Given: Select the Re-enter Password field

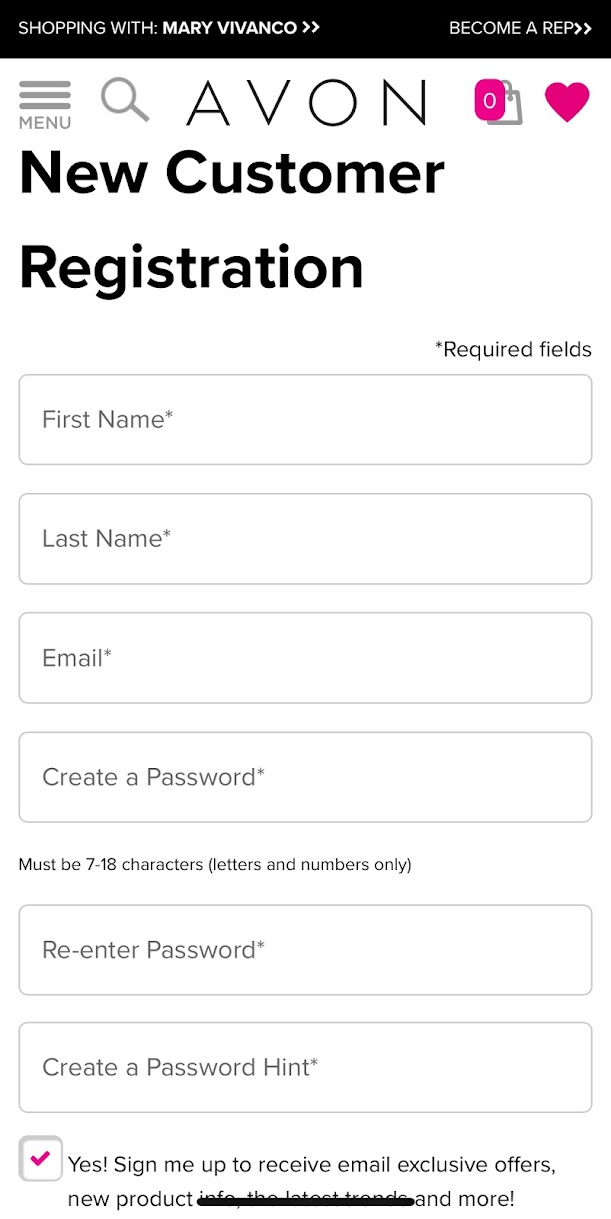Looking at the screenshot, I should (305, 950).
